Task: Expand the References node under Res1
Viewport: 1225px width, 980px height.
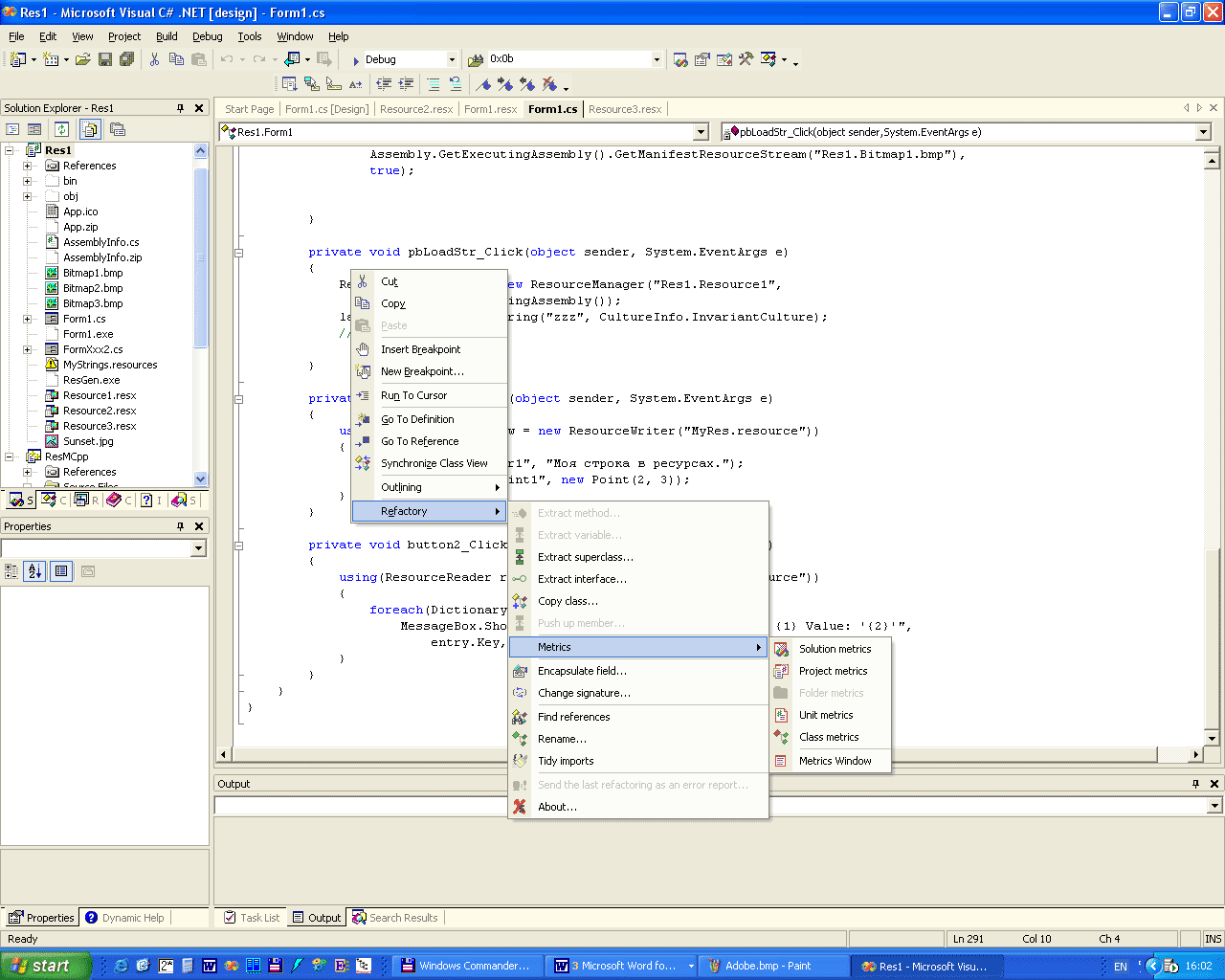Action: tap(28, 166)
